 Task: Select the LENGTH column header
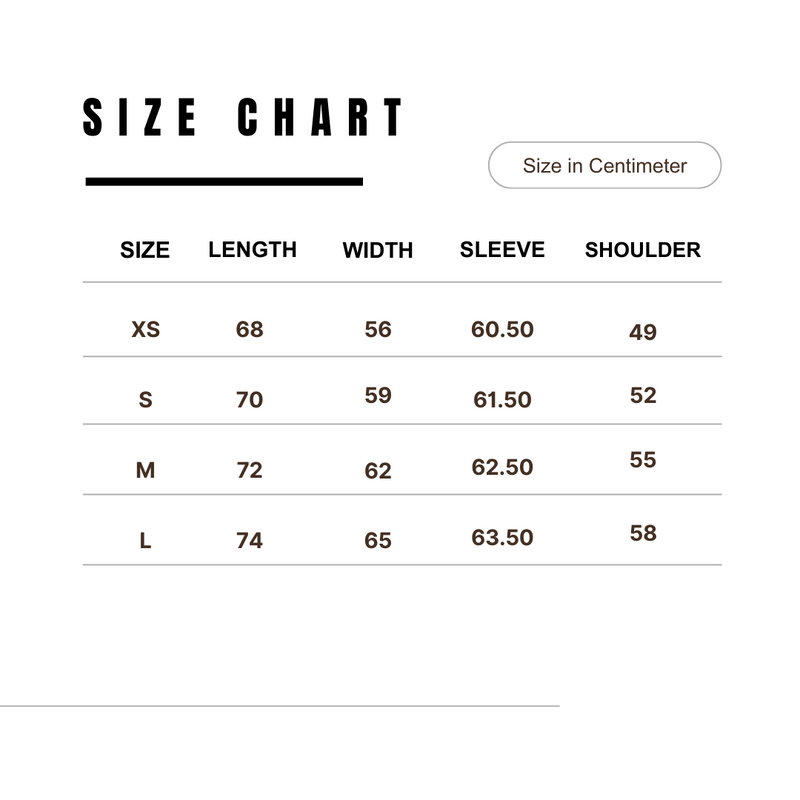pos(252,250)
